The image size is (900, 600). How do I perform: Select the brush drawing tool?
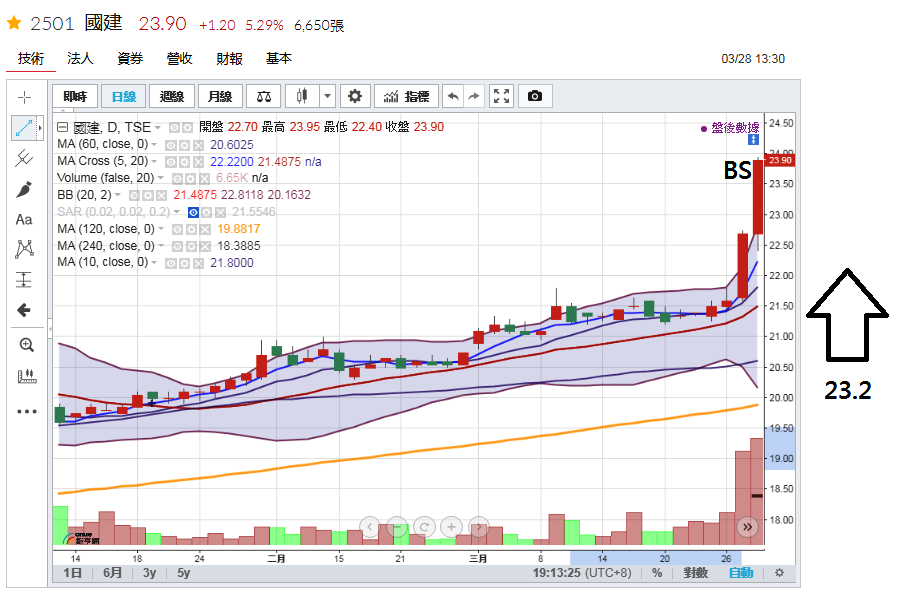pyautogui.click(x=24, y=189)
